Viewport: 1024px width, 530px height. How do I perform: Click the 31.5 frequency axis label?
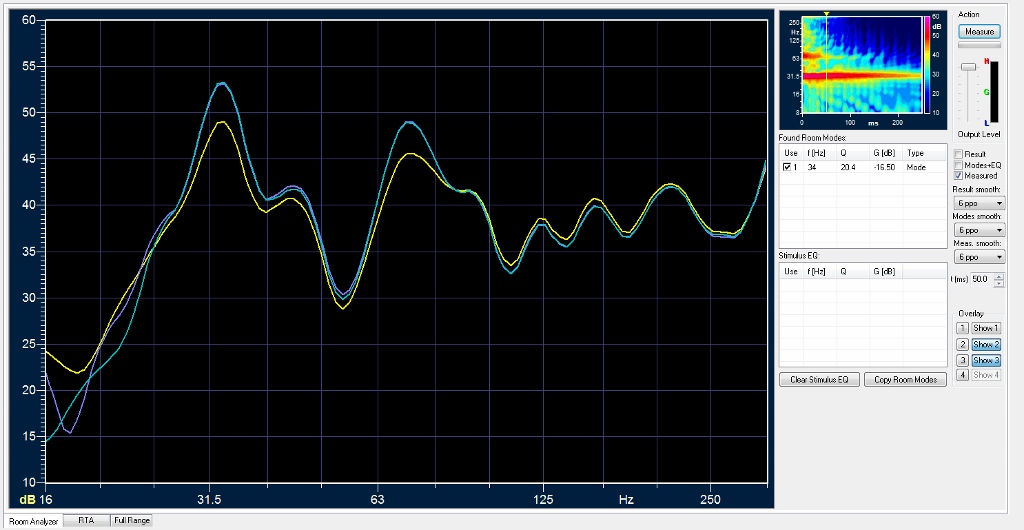pyautogui.click(x=209, y=500)
